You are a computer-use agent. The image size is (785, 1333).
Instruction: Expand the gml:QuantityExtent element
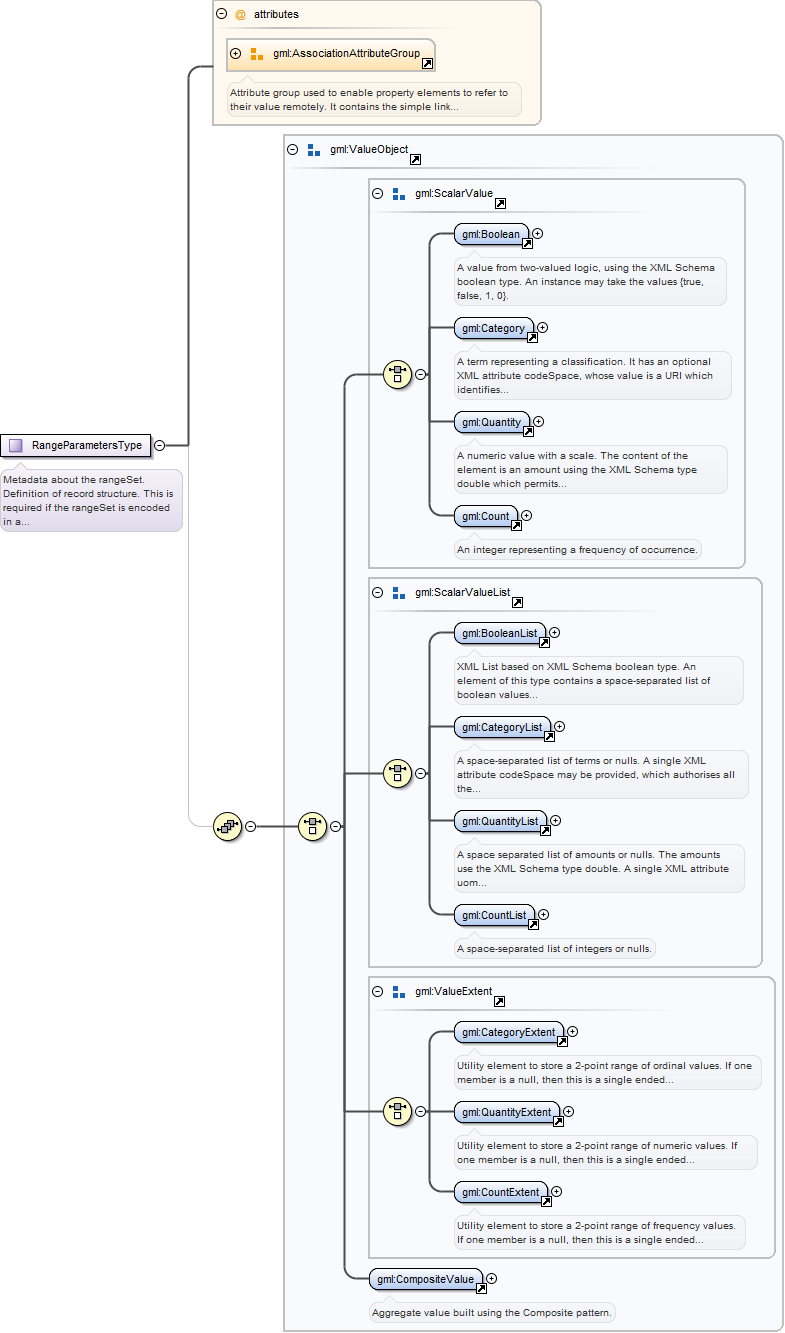(x=569, y=1111)
